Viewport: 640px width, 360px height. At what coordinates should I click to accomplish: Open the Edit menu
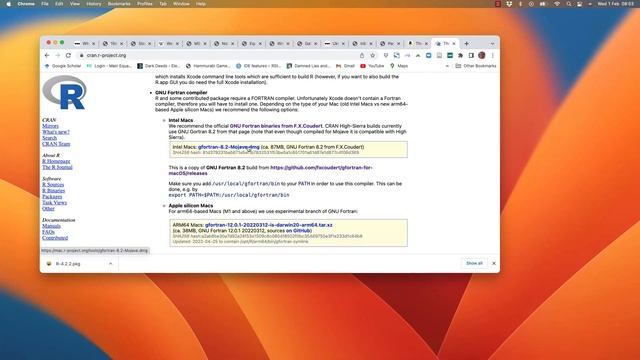point(59,4)
